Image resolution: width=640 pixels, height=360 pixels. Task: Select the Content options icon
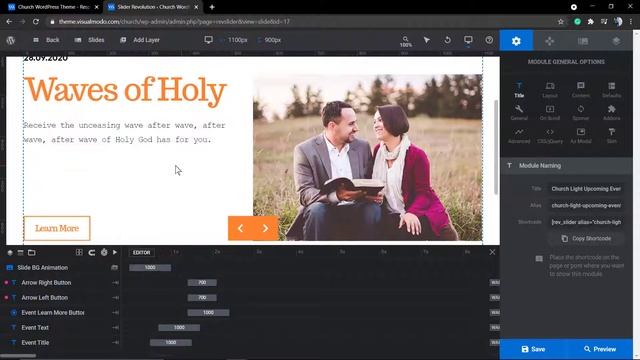[580, 89]
